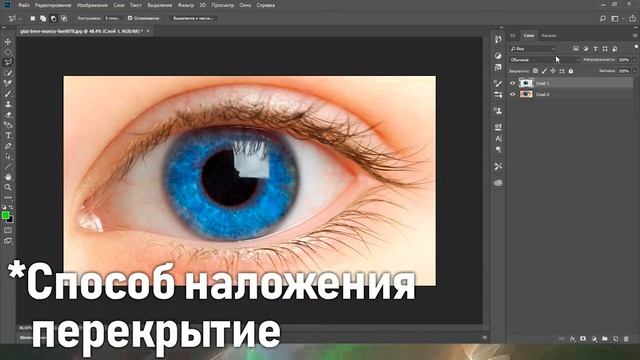The height and width of the screenshot is (360, 640).
Task: Hide Слой 0 with its eye icon
Action: click(513, 94)
